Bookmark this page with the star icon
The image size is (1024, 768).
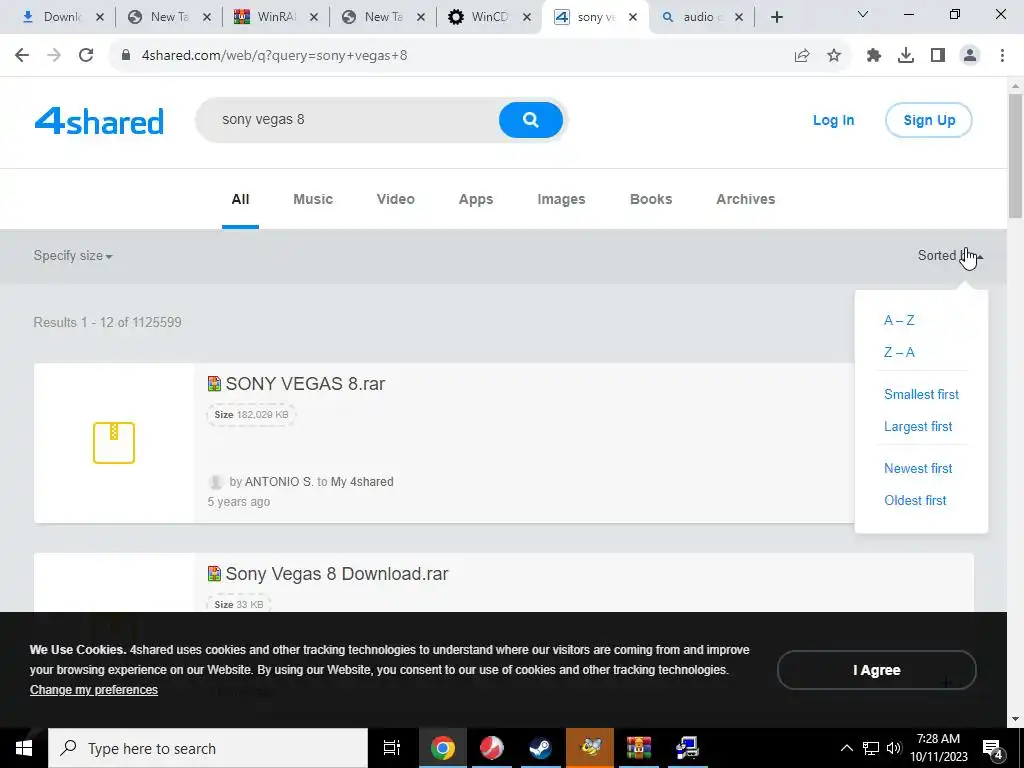pyautogui.click(x=834, y=56)
